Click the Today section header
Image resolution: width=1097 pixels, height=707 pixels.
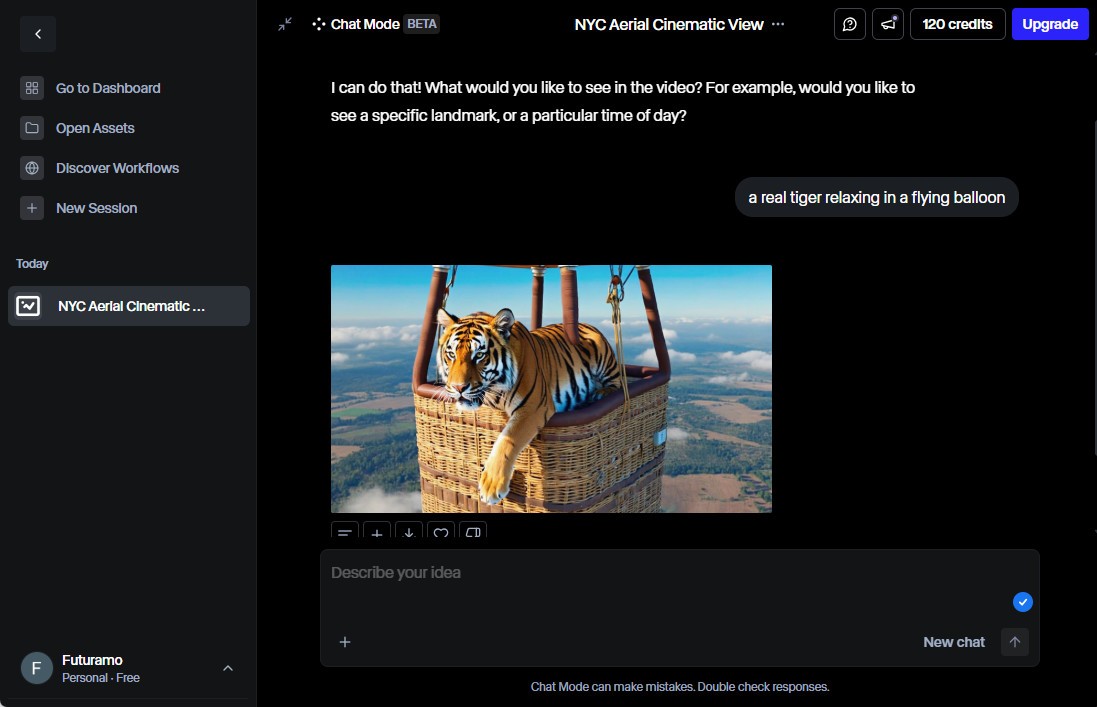32,264
